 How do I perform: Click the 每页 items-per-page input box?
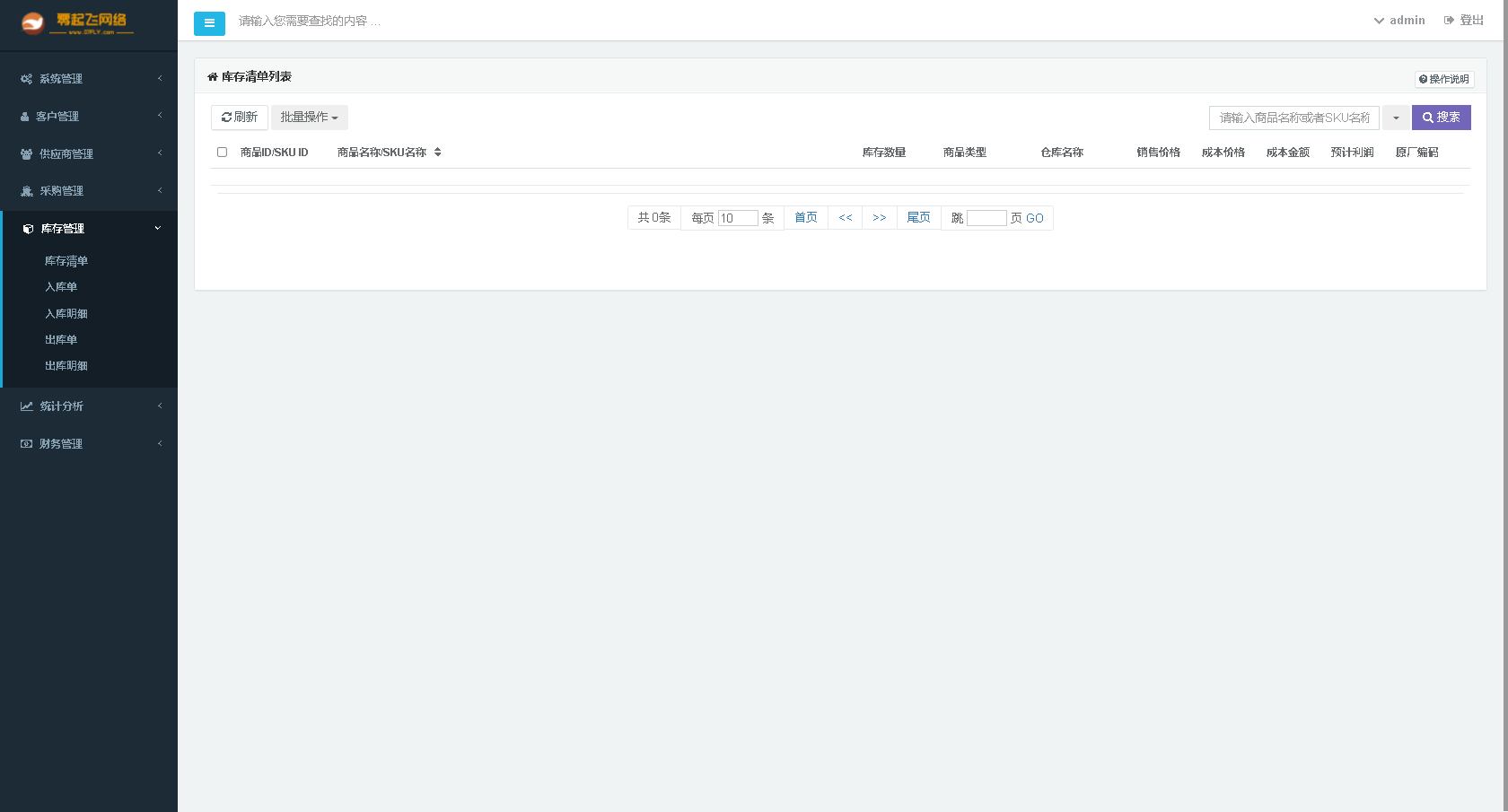(737, 218)
